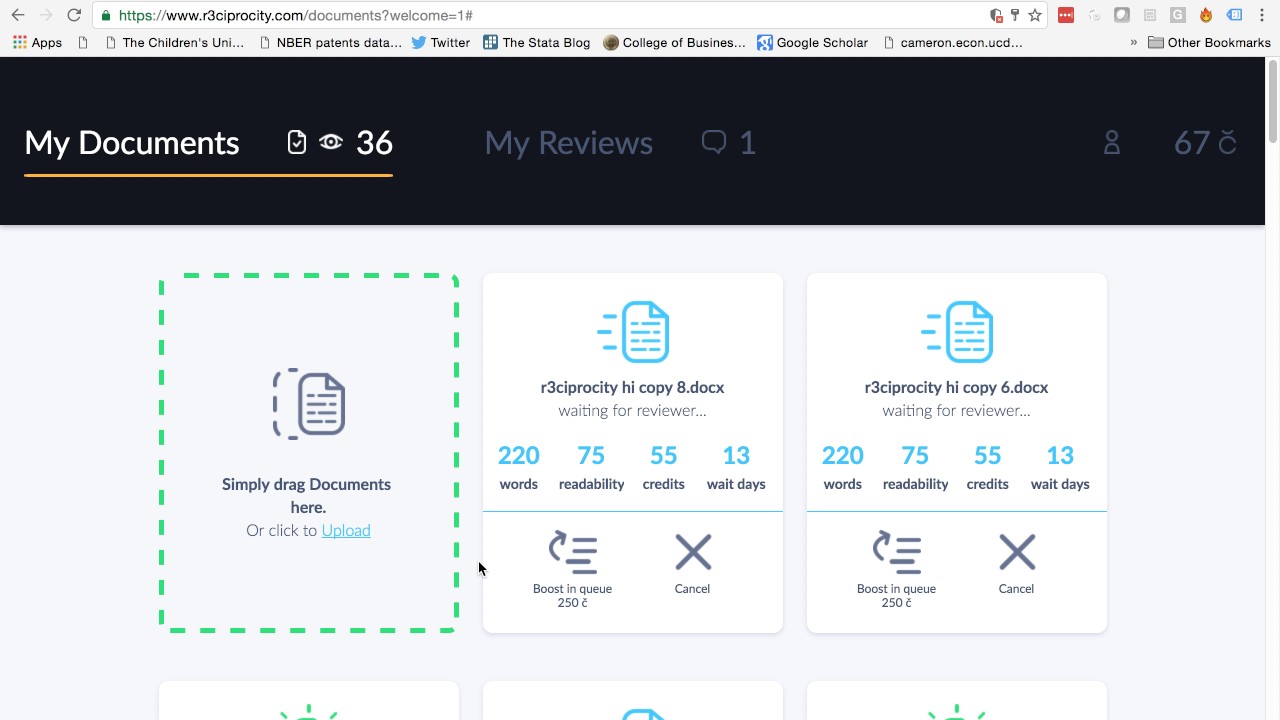Open the cameron.econ.ucd bookmark
Image resolution: width=1280 pixels, height=720 pixels.
(x=953, y=43)
